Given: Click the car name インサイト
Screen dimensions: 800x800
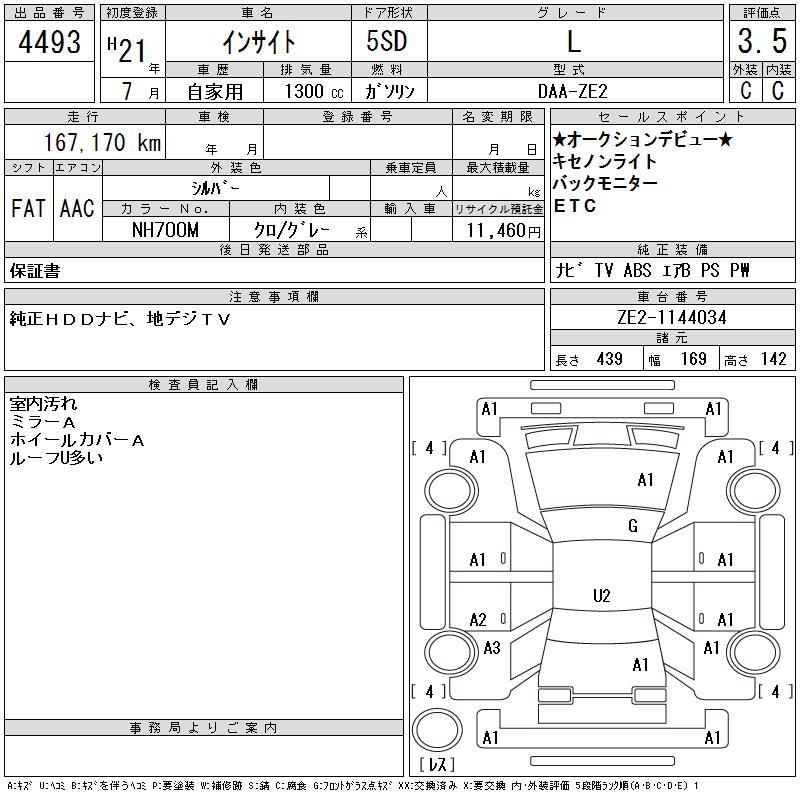Looking at the screenshot, I should coord(258,42).
